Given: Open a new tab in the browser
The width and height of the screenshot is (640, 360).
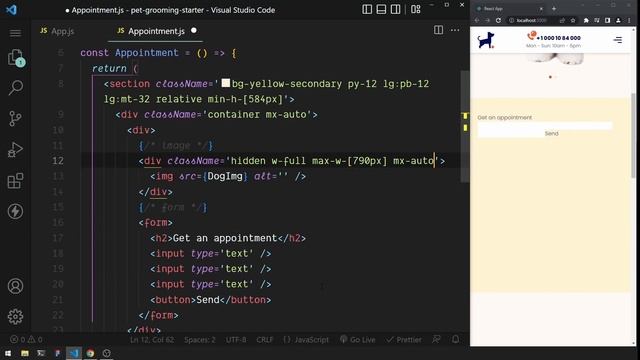Looking at the screenshot, I should click(x=554, y=9).
